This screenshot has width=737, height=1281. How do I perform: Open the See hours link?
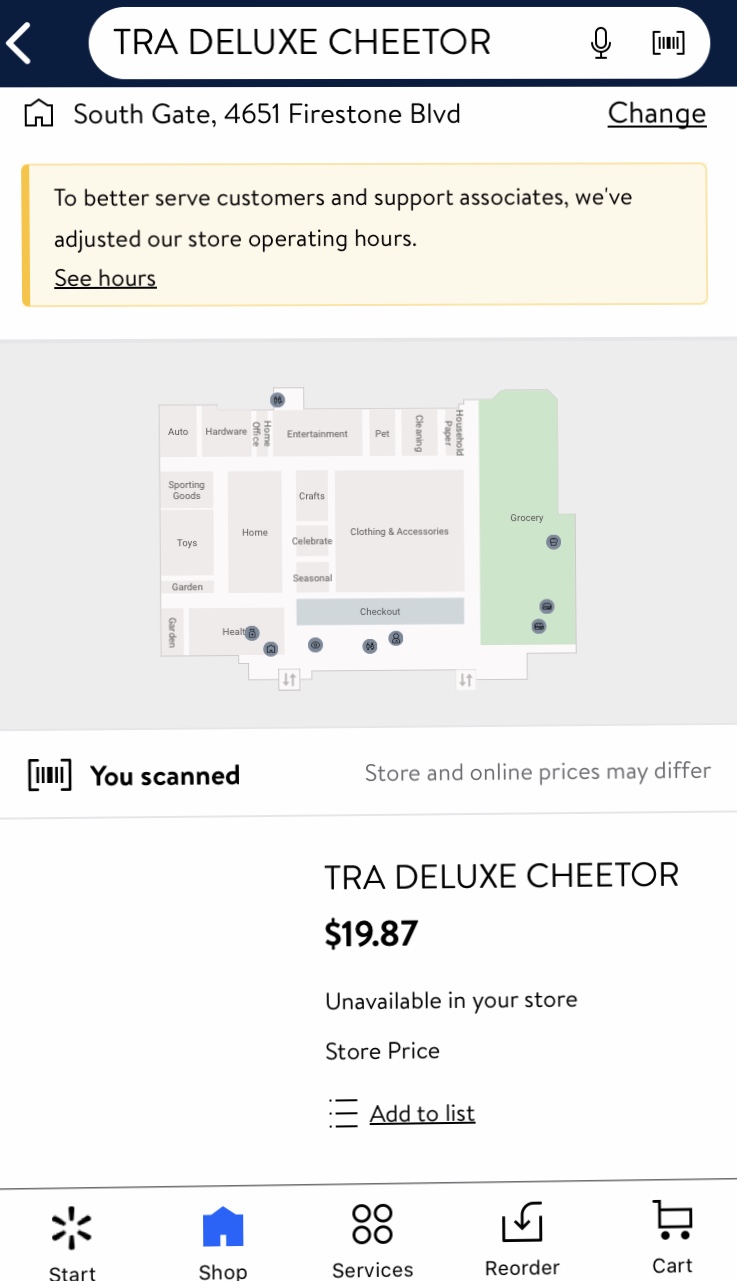click(105, 278)
